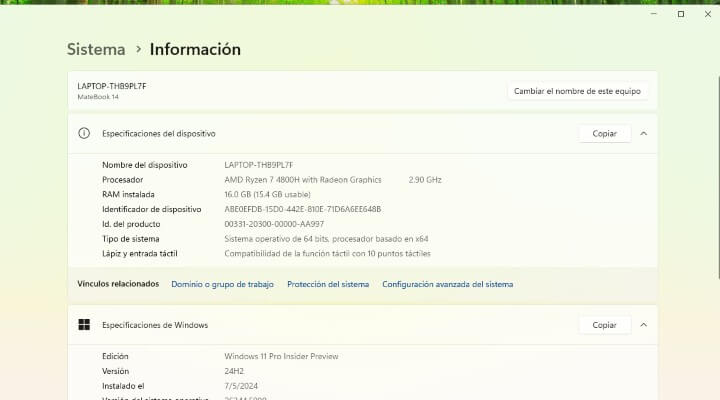
Task: Click the Edición label
Action: point(115,356)
